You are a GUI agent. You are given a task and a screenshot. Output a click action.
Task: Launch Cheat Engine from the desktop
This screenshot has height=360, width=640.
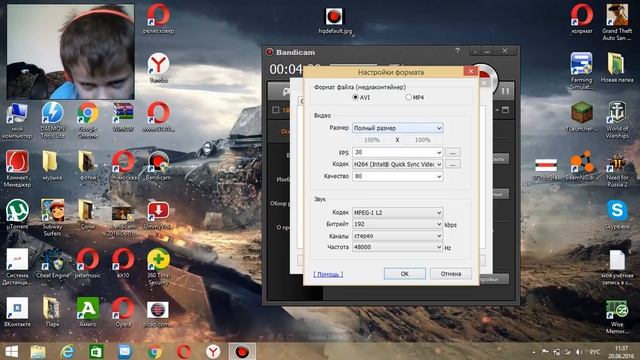(52, 263)
